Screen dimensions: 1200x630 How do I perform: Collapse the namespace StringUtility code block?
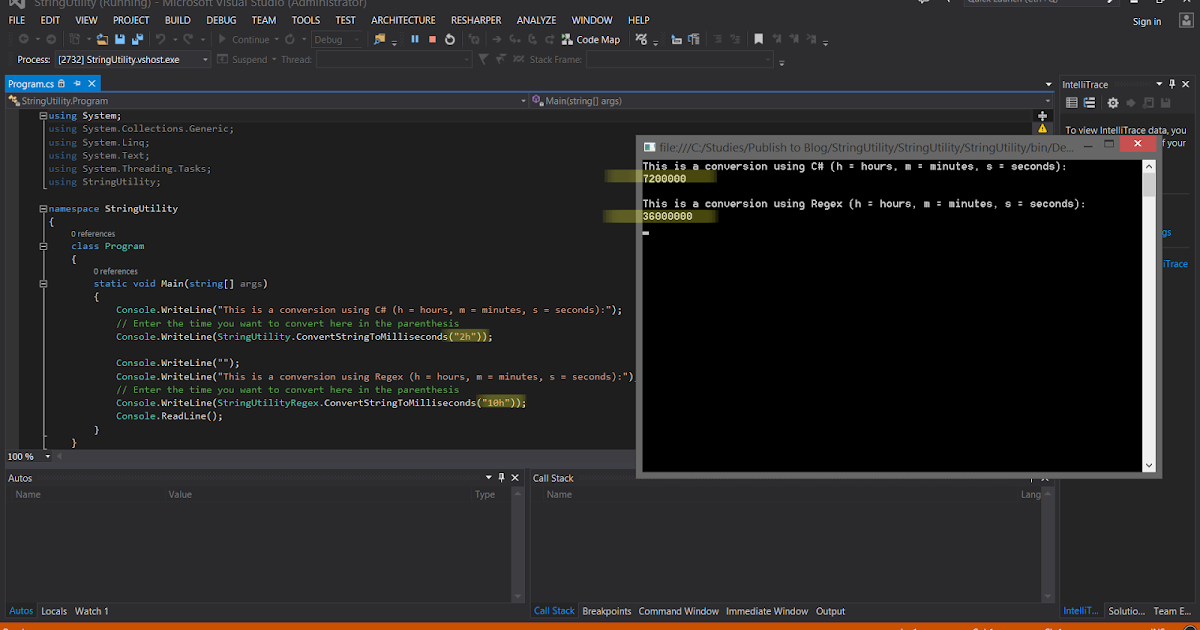pyautogui.click(x=44, y=208)
